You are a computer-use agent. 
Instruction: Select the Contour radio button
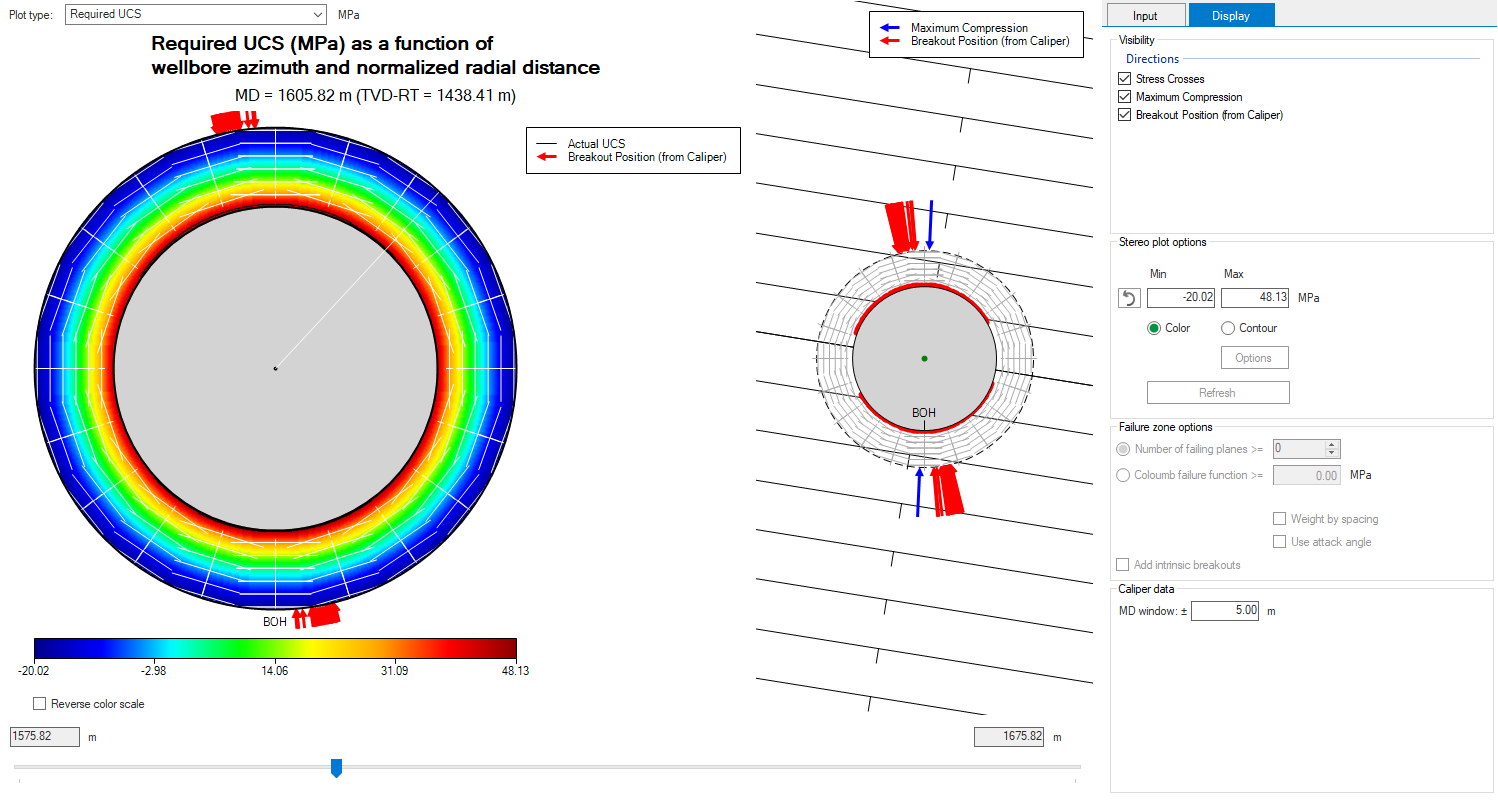pos(1228,328)
